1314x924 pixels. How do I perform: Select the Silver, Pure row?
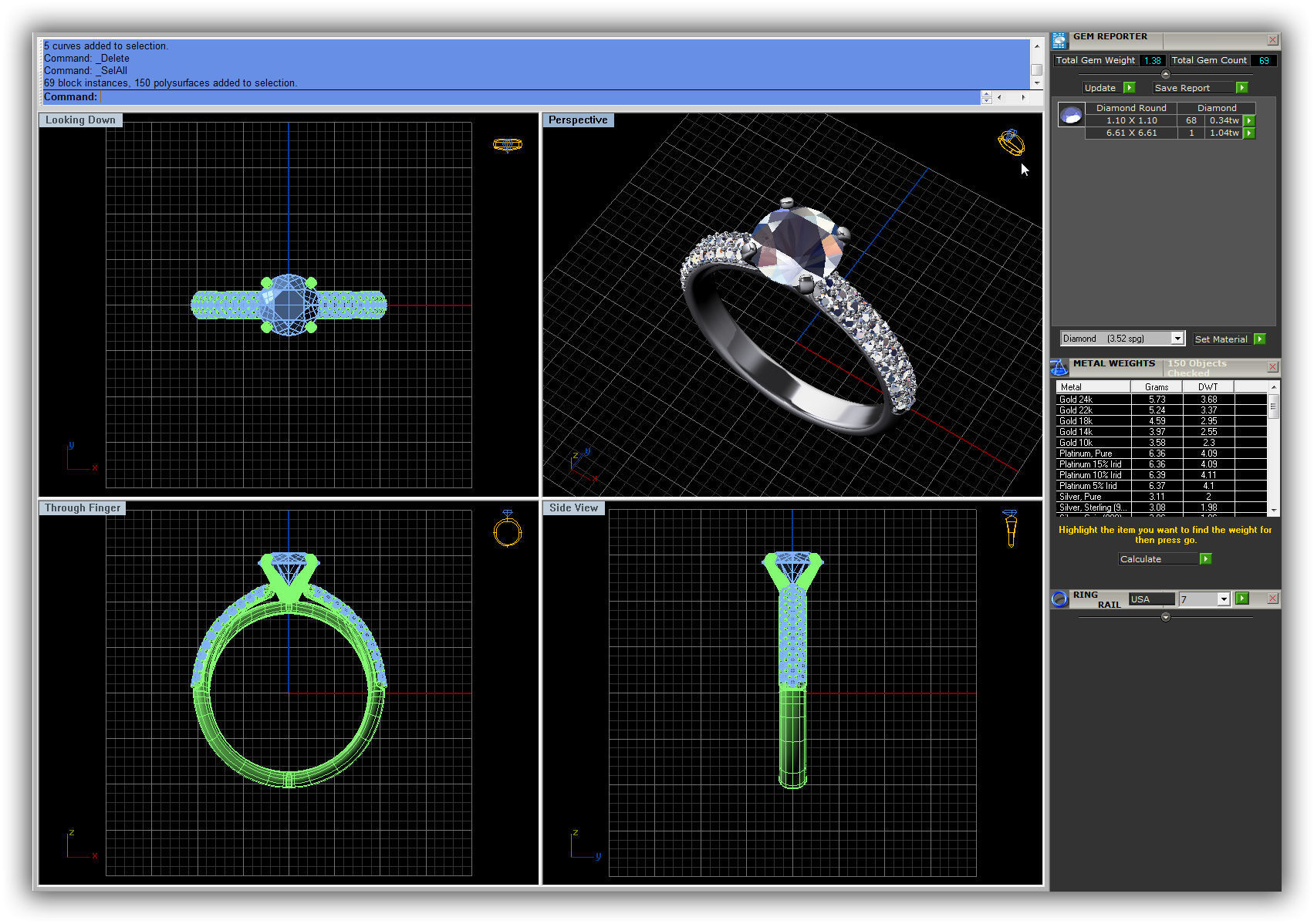click(1161, 497)
